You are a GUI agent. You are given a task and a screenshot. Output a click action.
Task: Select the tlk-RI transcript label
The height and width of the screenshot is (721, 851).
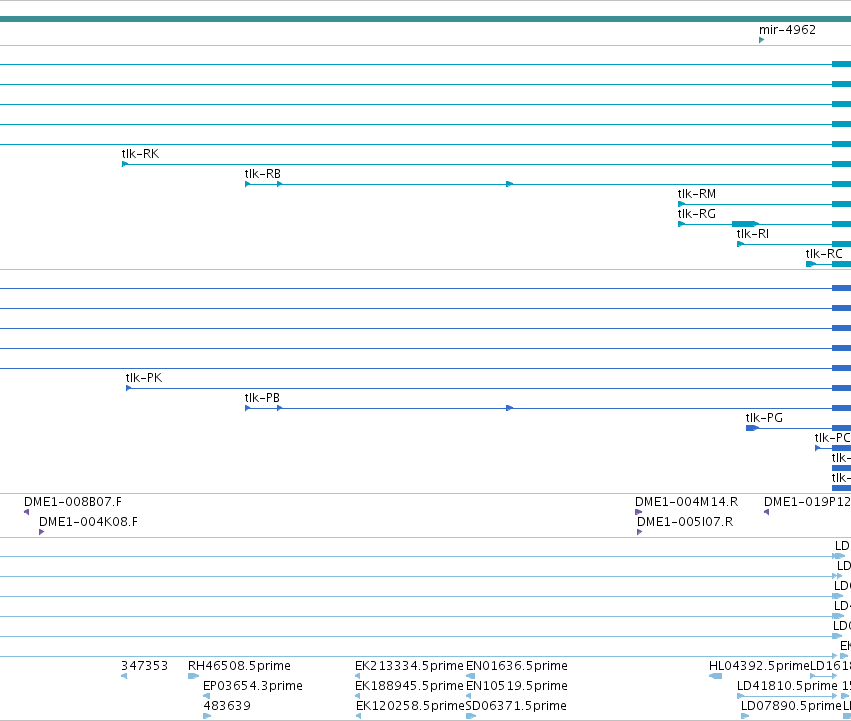pos(753,234)
